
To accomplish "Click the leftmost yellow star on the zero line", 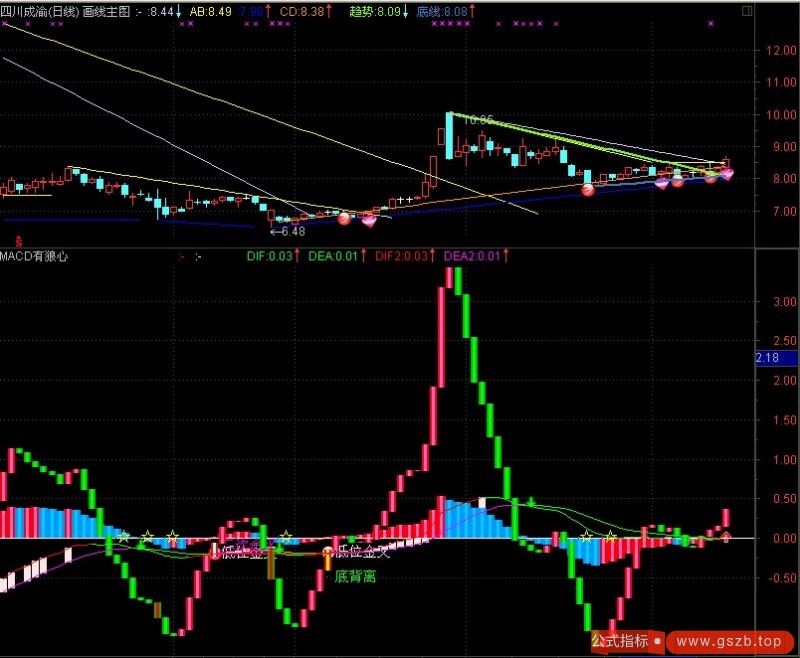I will click(123, 537).
